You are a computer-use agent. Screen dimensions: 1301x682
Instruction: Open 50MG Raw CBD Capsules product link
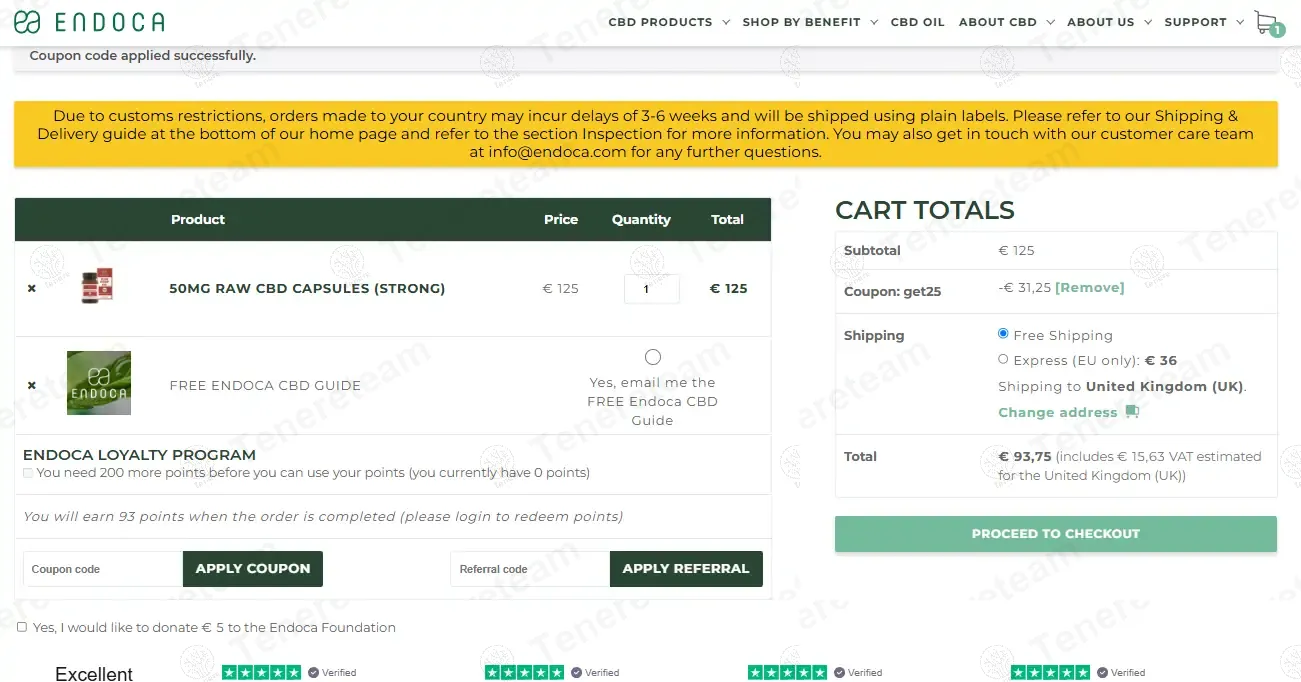[307, 288]
